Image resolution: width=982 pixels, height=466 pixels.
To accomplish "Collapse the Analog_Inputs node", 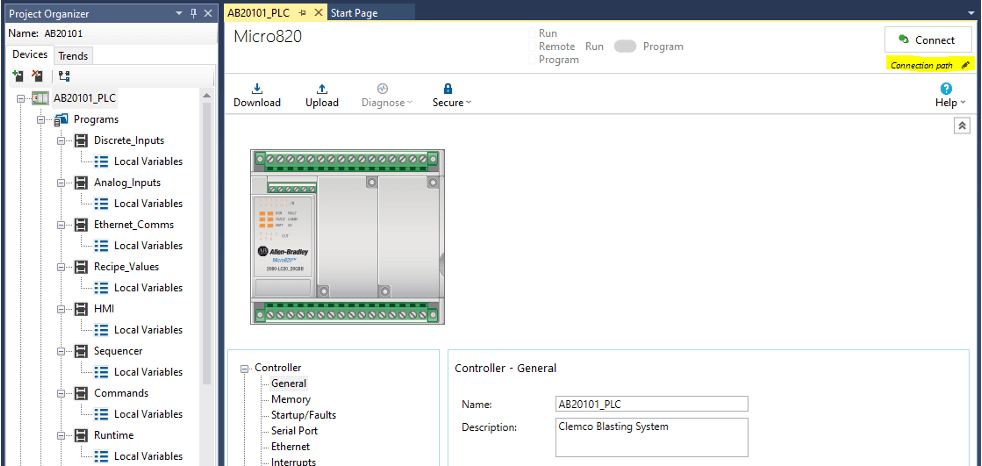I will click(61, 182).
